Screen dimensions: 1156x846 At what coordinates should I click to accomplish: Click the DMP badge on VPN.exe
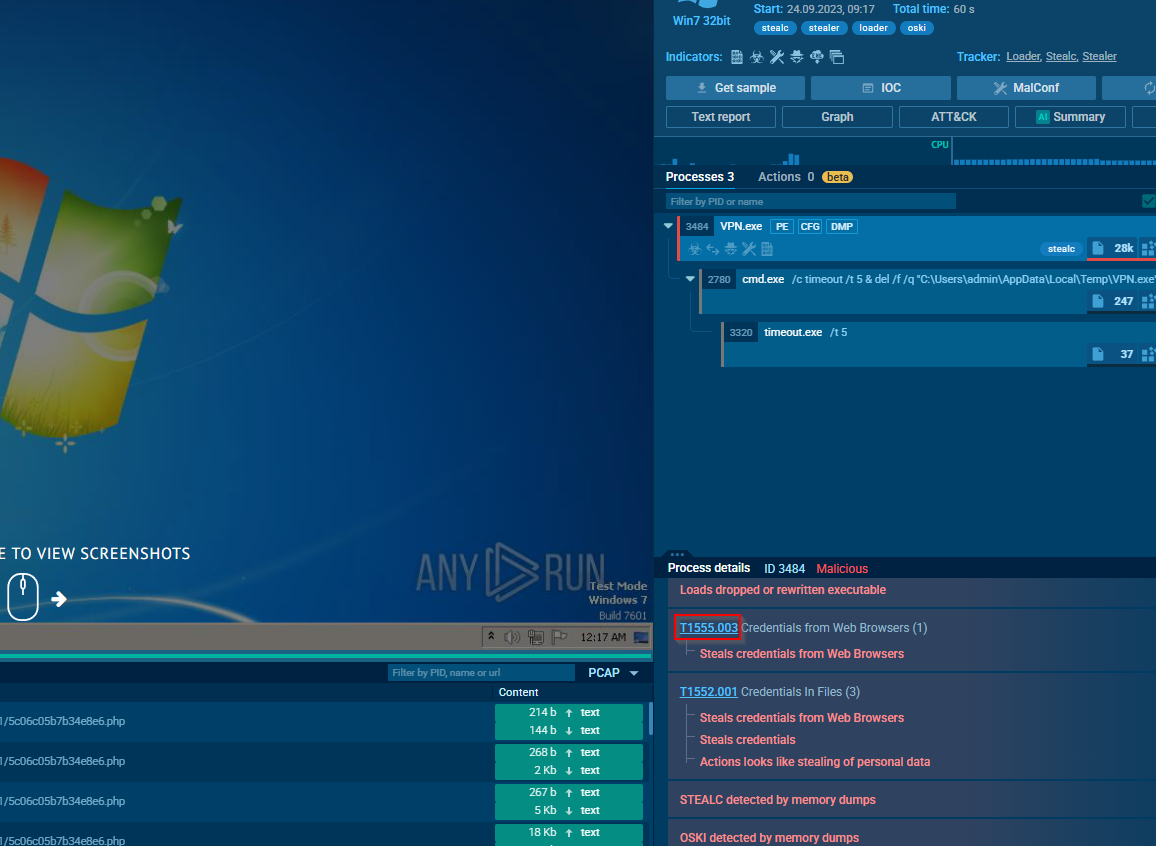tap(842, 227)
